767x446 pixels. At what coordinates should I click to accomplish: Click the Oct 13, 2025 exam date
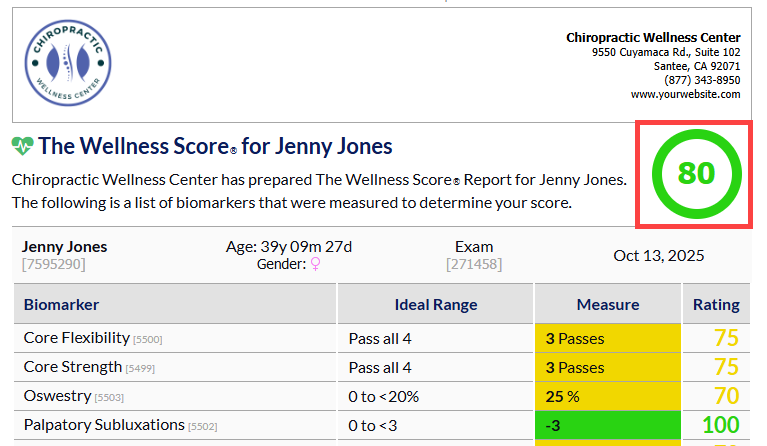(658, 255)
